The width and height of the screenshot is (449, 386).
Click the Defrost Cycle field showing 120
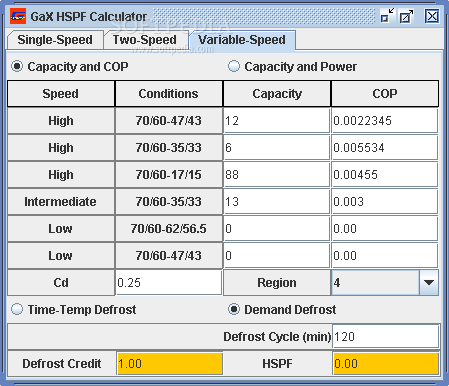coord(386,337)
